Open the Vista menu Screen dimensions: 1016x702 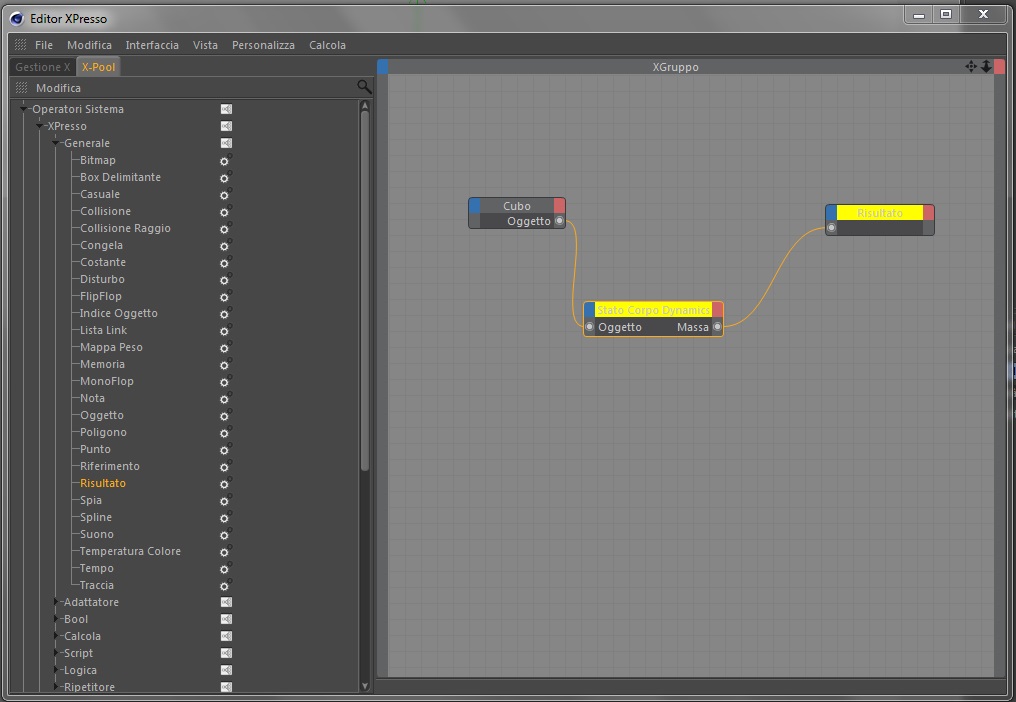point(205,45)
